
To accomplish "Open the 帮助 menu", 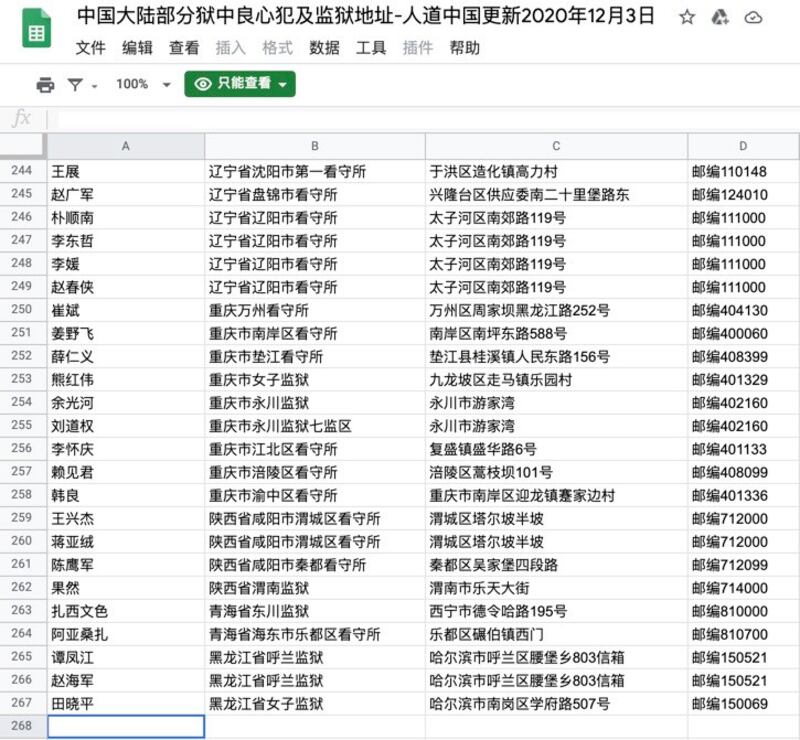I will click(x=464, y=48).
